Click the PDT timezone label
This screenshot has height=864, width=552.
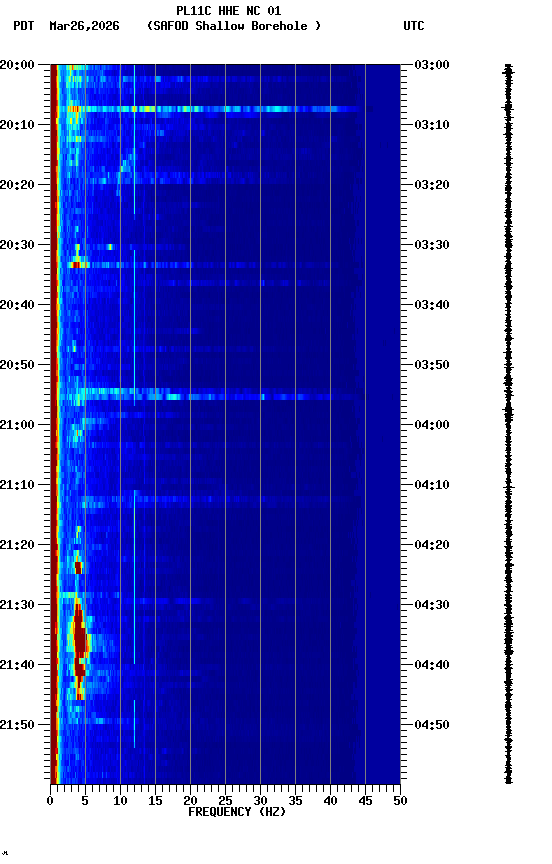24,26
